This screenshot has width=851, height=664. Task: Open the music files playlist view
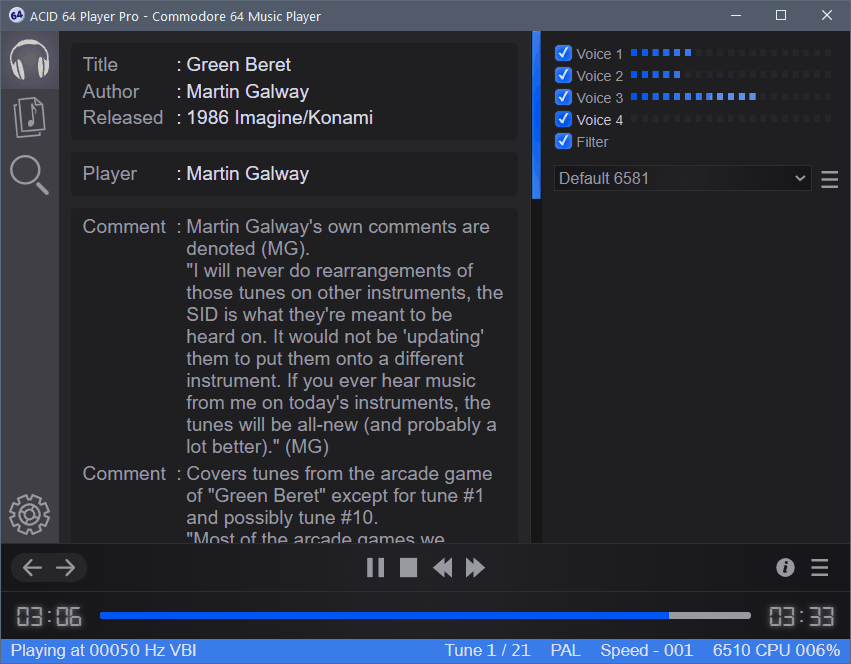29,117
